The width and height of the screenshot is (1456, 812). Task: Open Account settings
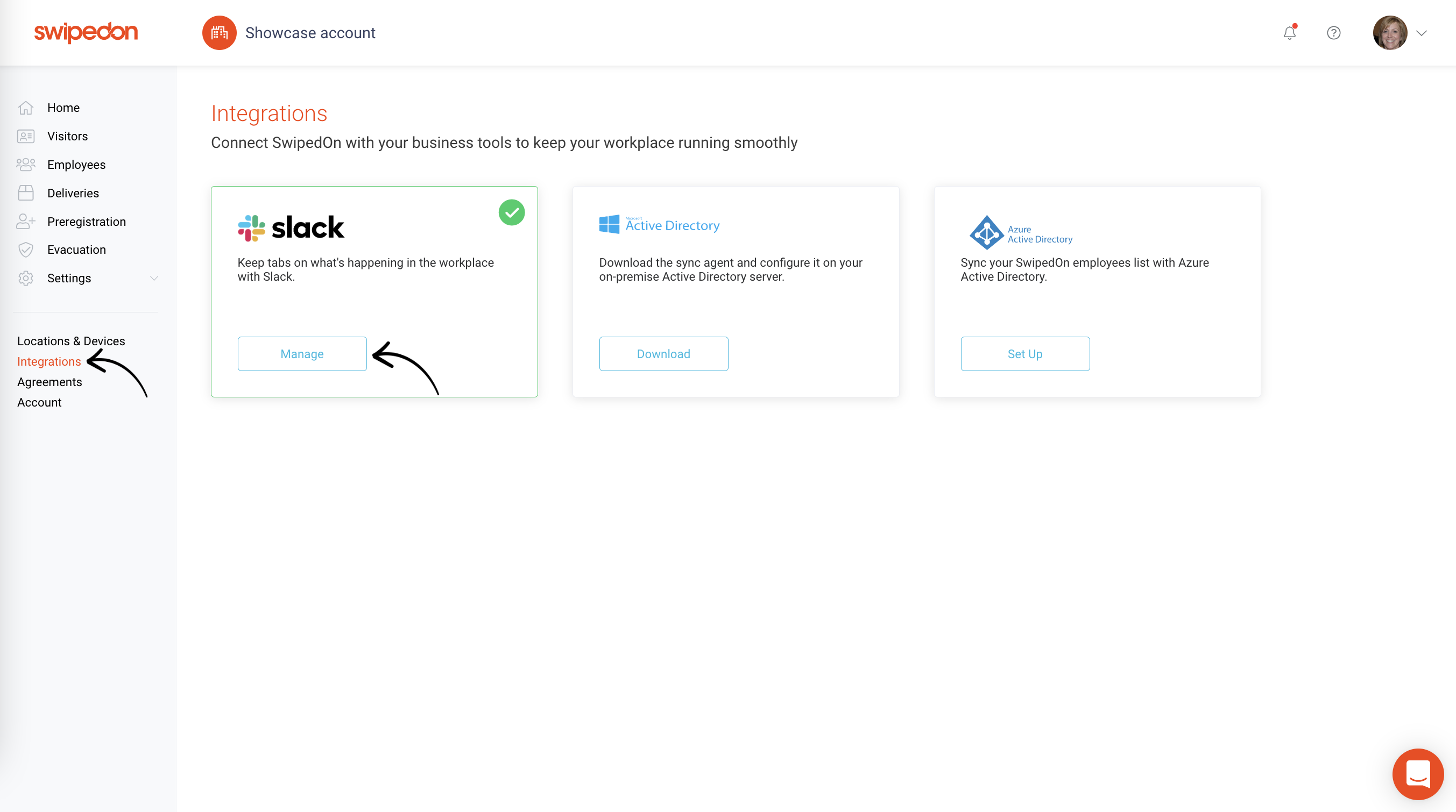(40, 402)
